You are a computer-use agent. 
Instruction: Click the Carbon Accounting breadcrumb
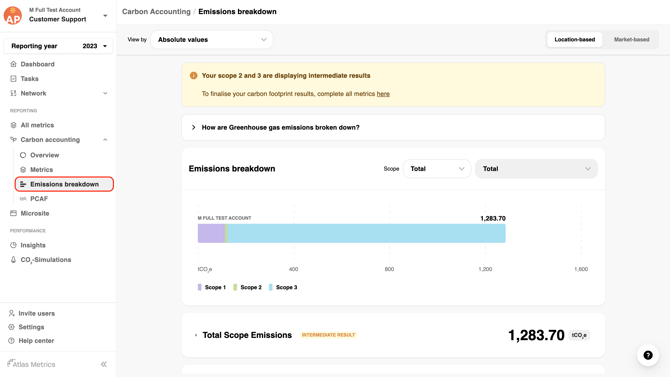[156, 12]
